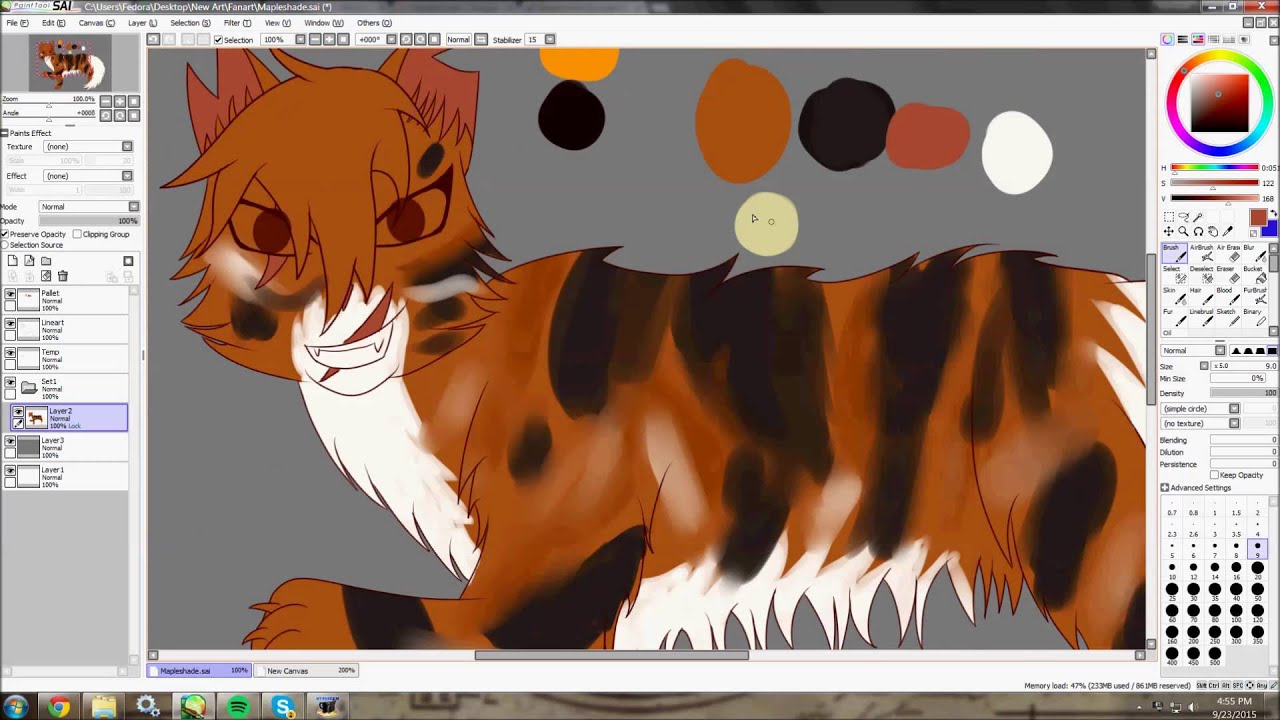Pick the Blood brush
Screen dimensions: 1280x720
pyautogui.click(x=1228, y=296)
